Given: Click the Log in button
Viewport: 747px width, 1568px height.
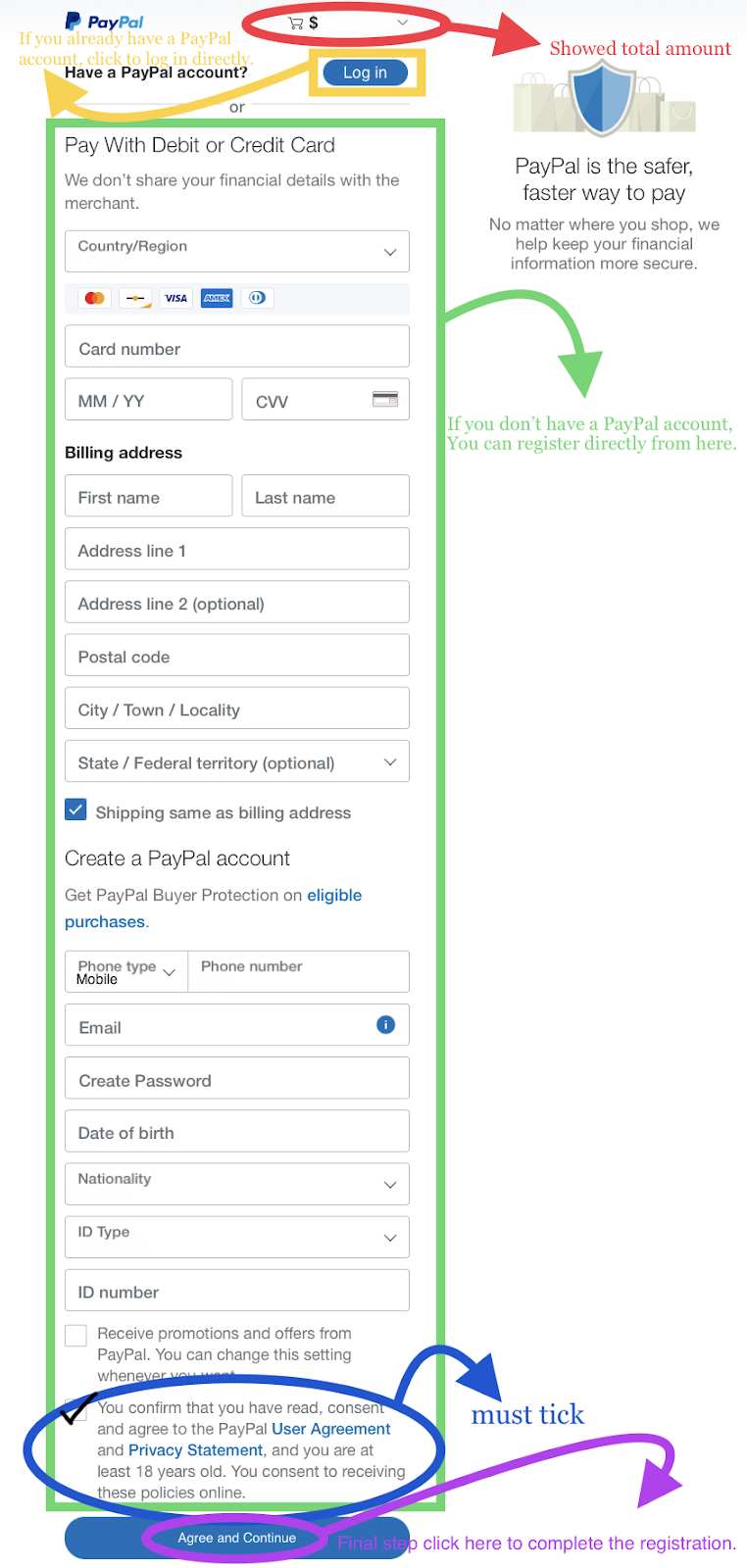Looking at the screenshot, I should pos(365,73).
